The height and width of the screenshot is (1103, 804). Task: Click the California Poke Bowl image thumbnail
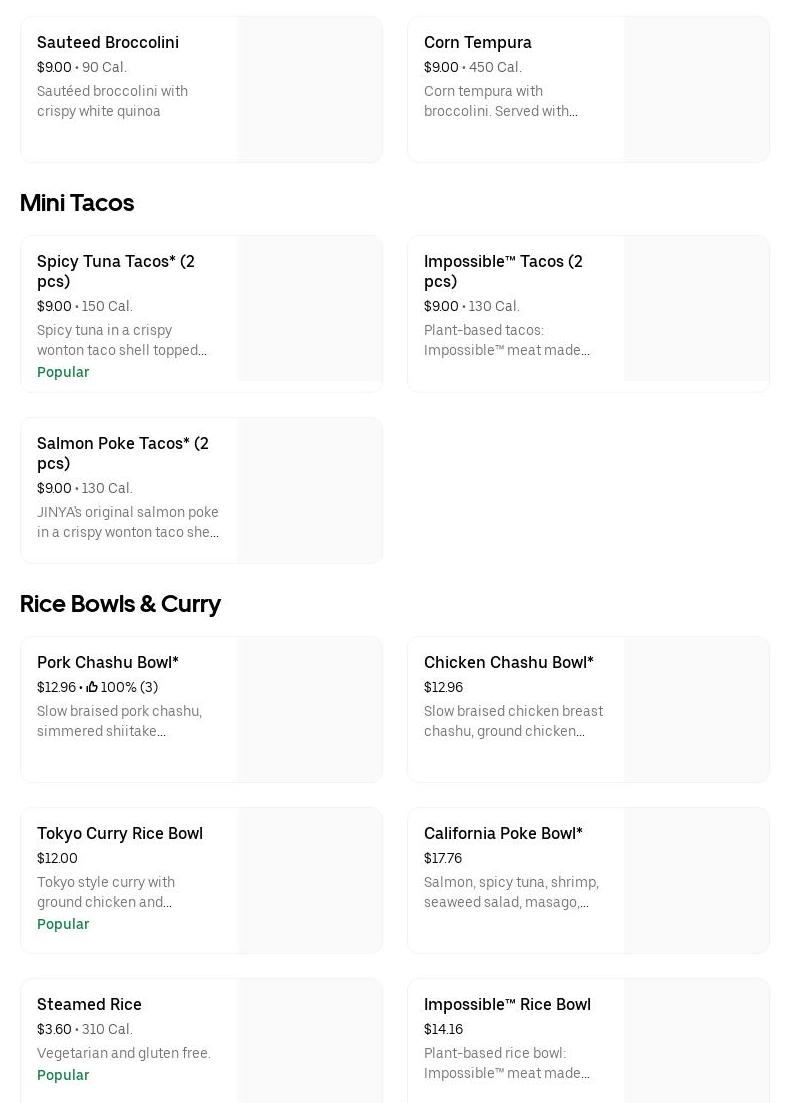(697, 881)
